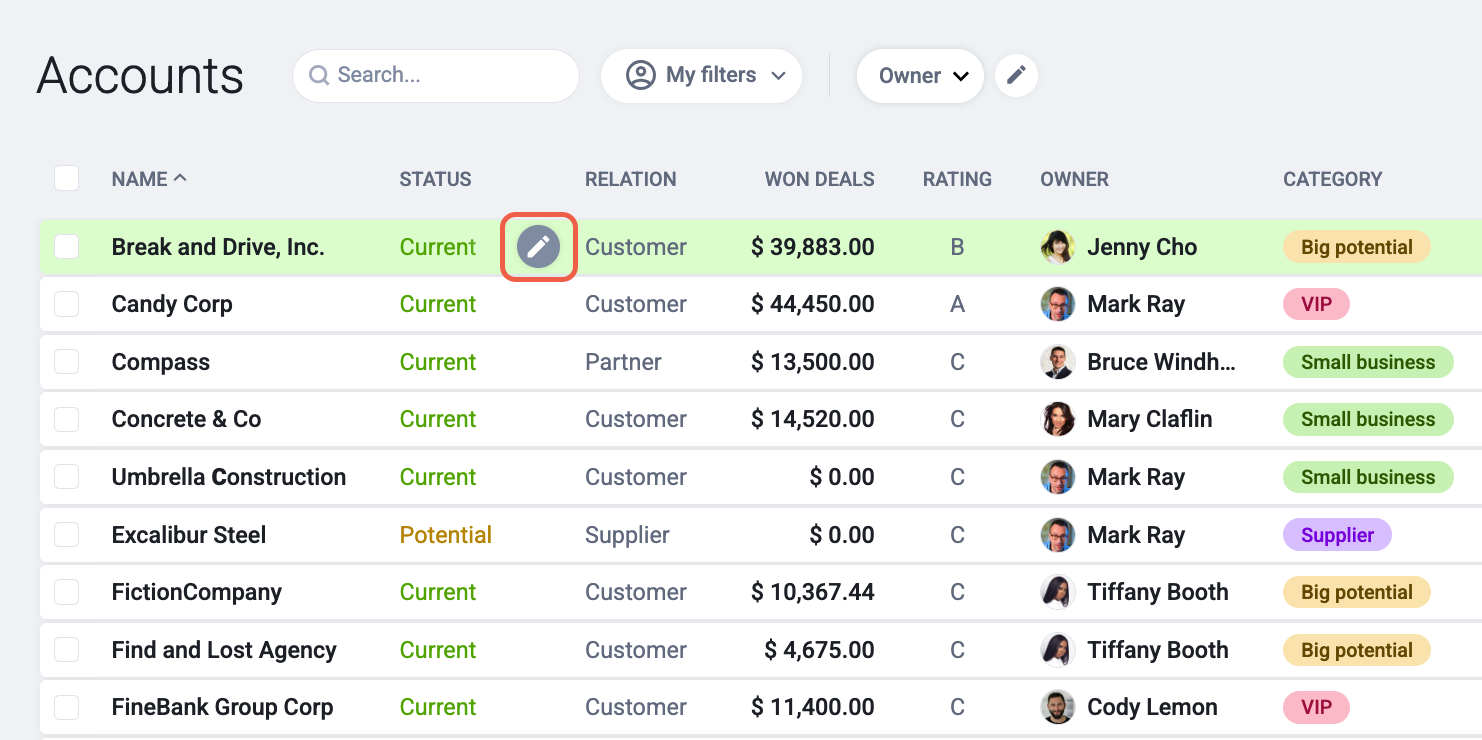This screenshot has width=1482, height=740.
Task: Click the VIP tag in FineBank Group Corp row
Action: (1316, 707)
